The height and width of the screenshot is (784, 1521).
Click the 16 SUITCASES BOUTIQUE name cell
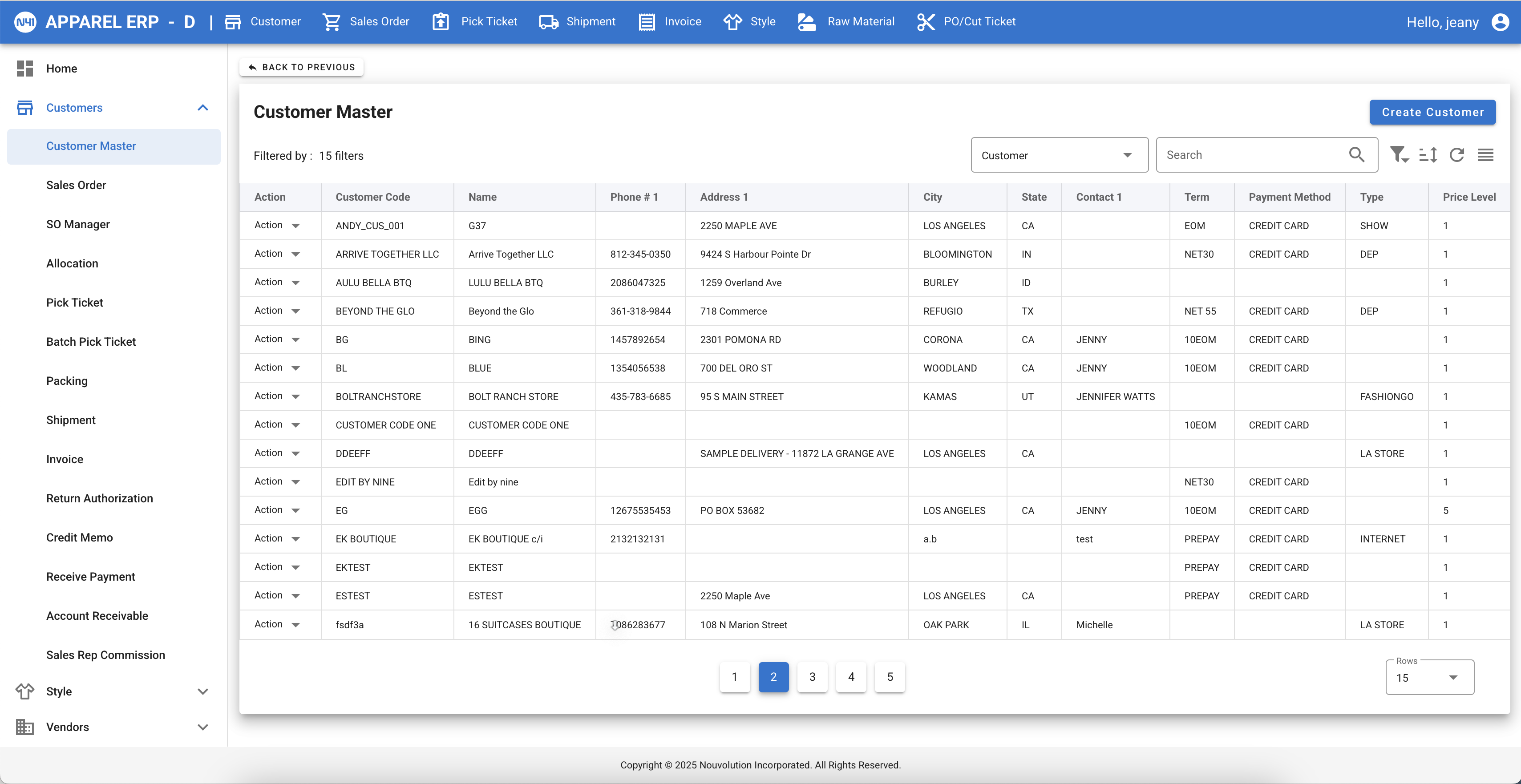524,625
